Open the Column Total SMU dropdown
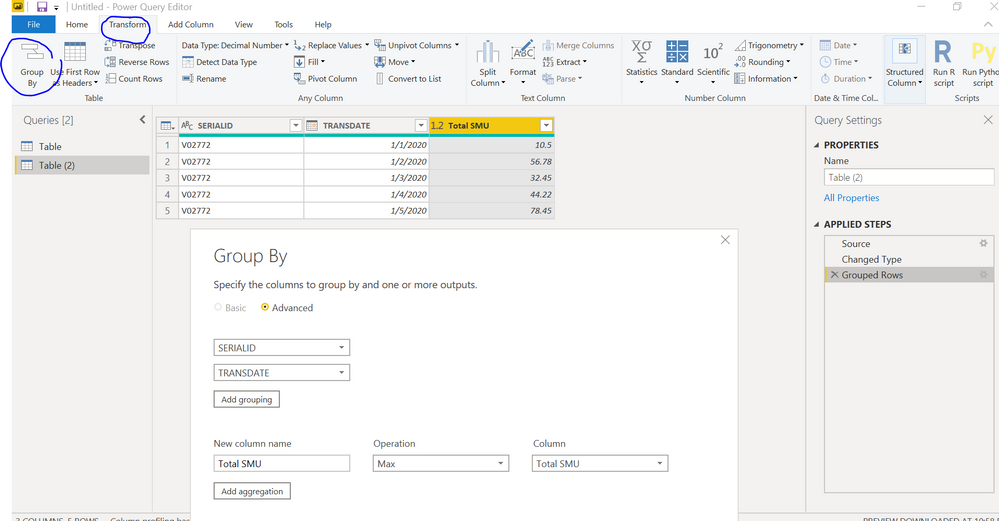Viewport: 999px width, 521px height. (600, 464)
